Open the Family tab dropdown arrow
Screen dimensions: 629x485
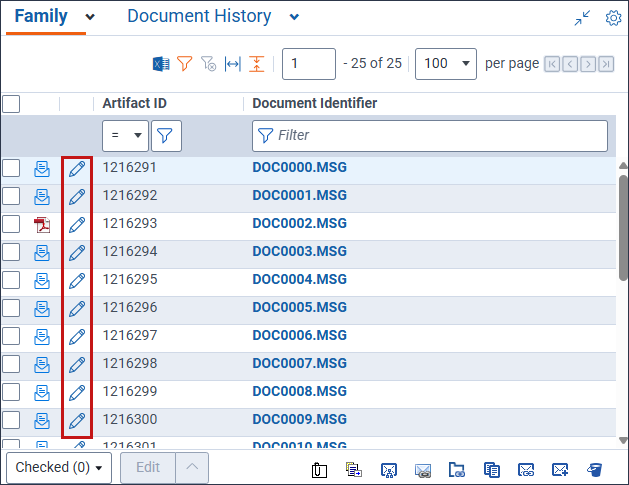click(90, 17)
